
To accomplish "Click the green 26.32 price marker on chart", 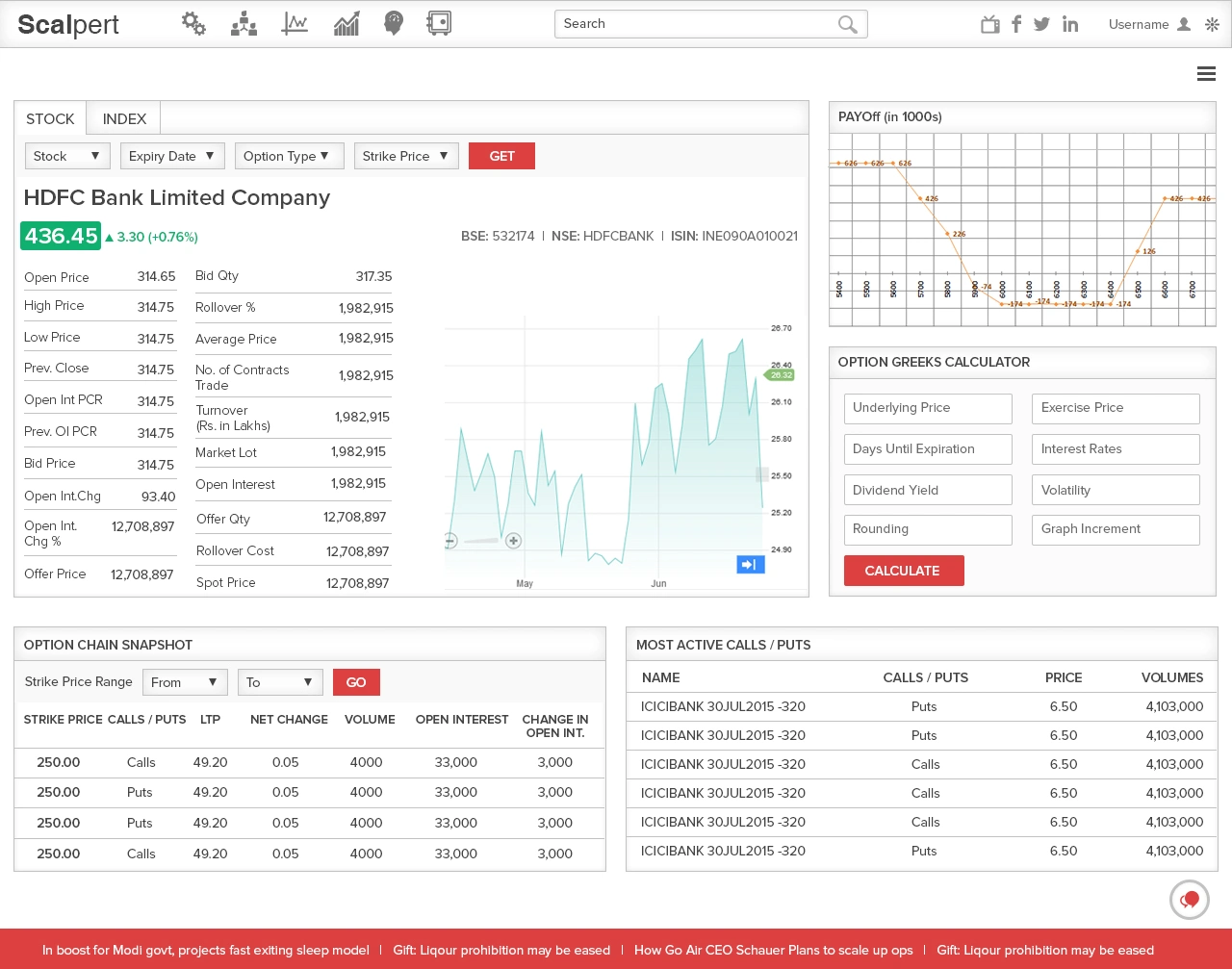I will tap(780, 374).
